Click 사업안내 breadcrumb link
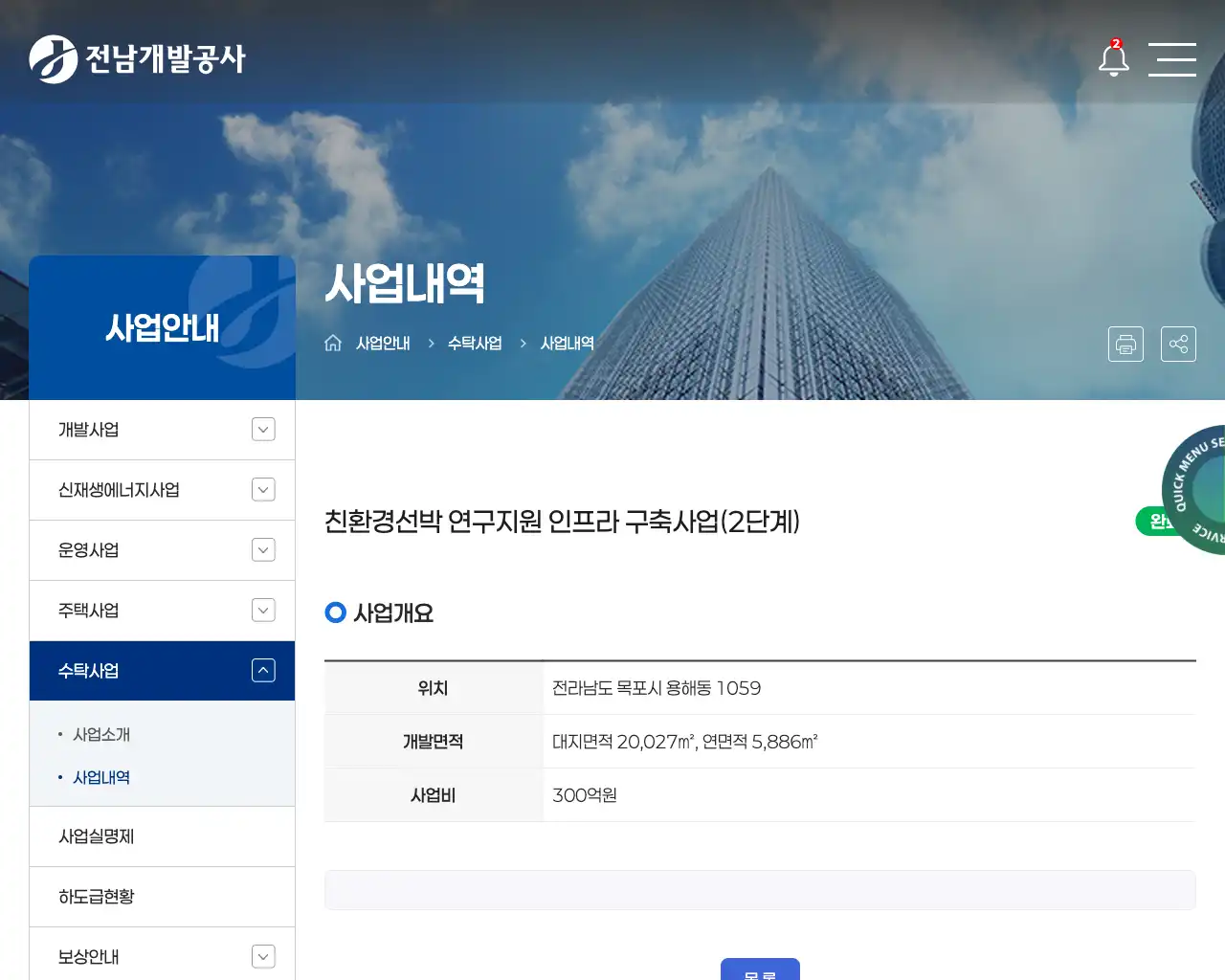 click(383, 343)
